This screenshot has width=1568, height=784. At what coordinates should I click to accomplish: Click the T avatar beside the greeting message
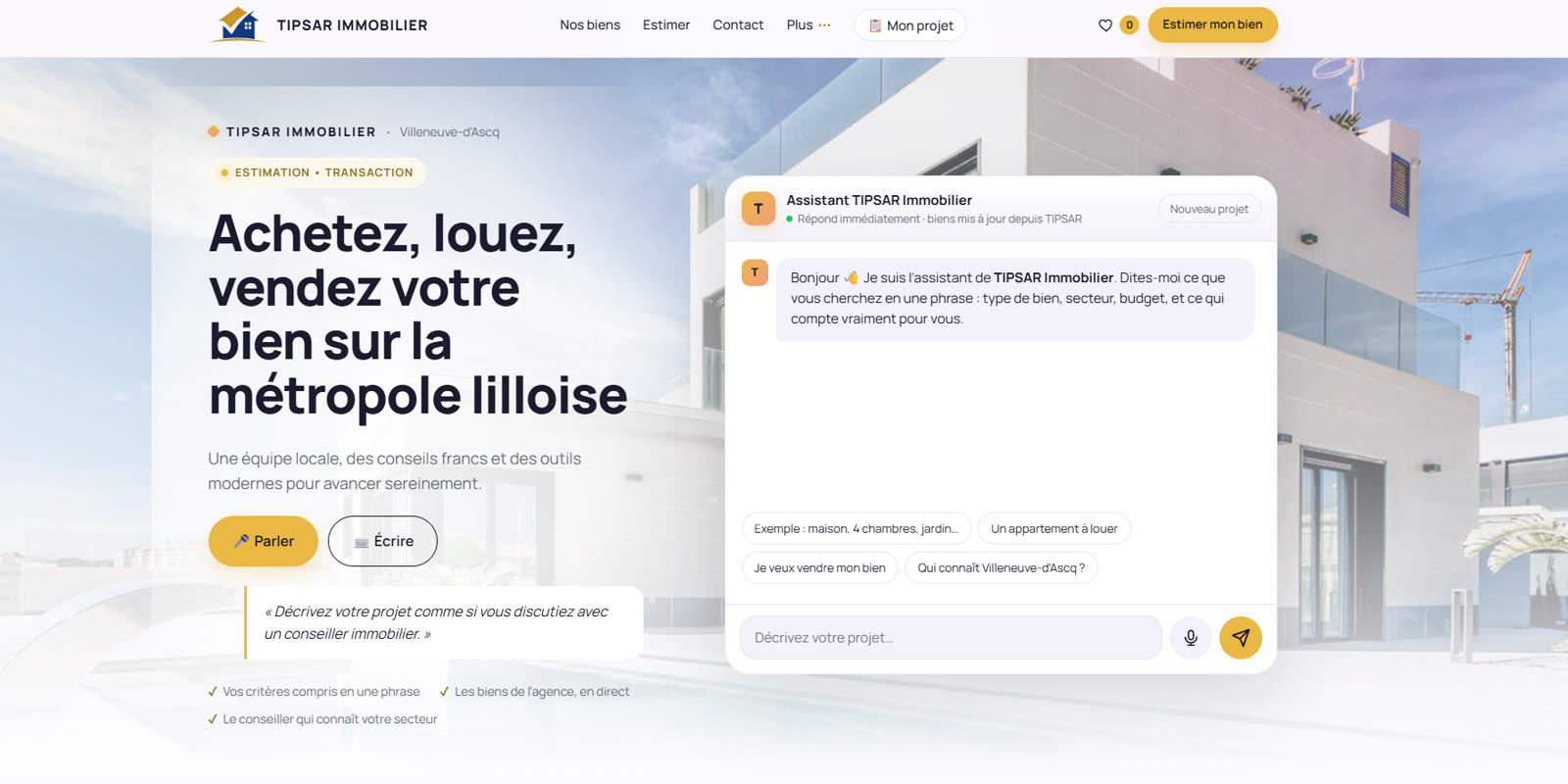tap(755, 272)
